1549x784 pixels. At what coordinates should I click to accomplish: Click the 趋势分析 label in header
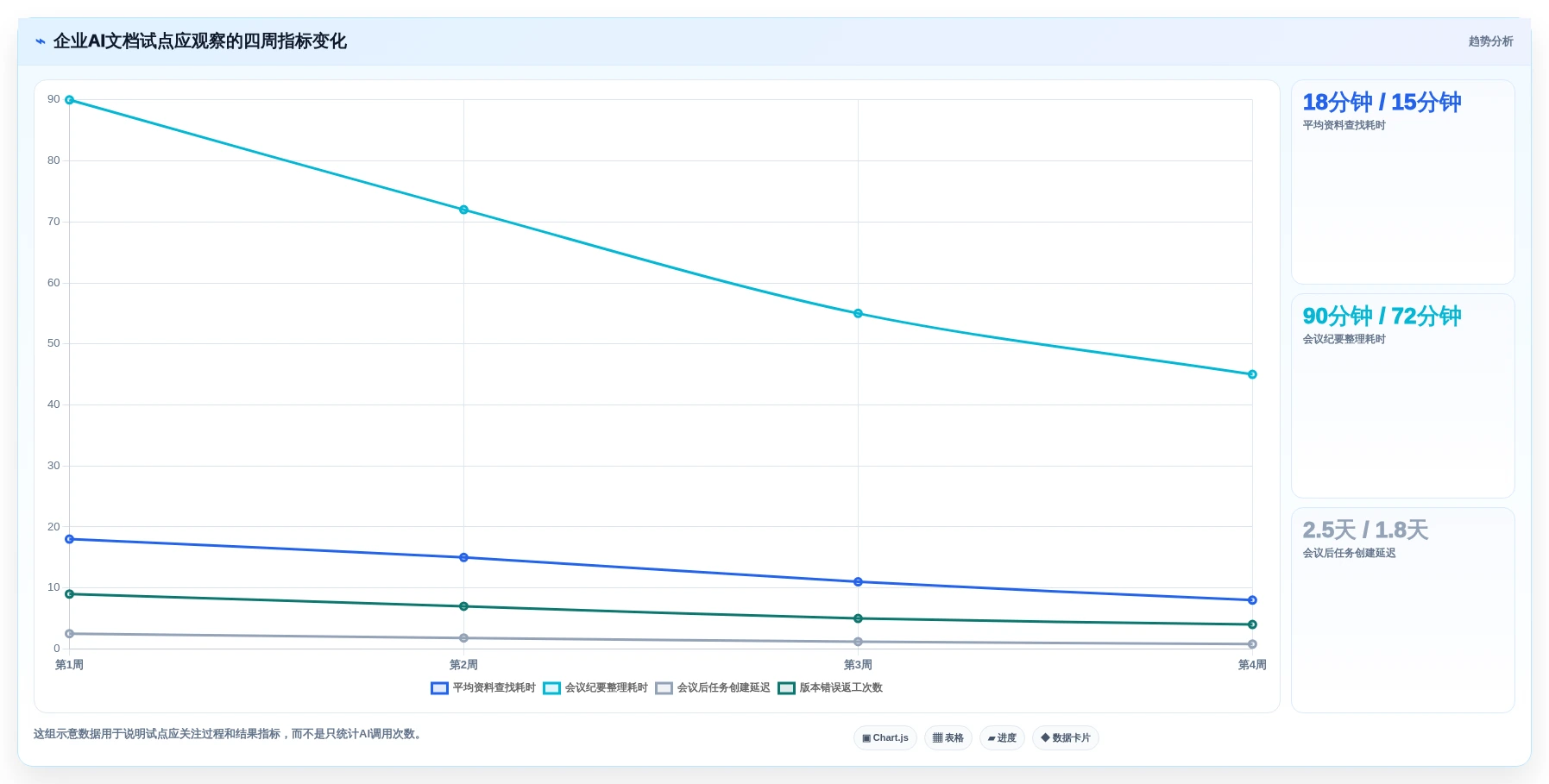pyautogui.click(x=1490, y=41)
